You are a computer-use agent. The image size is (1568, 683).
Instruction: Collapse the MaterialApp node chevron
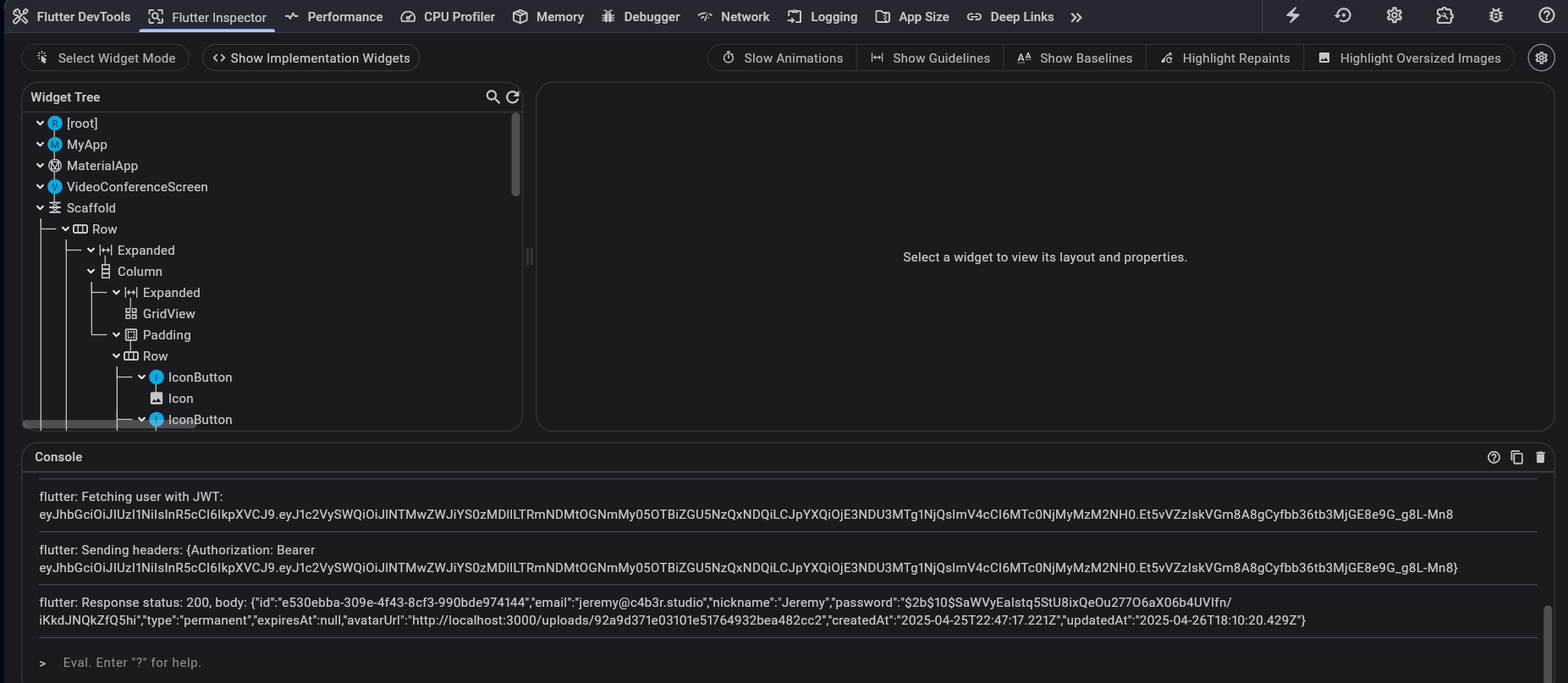40,166
